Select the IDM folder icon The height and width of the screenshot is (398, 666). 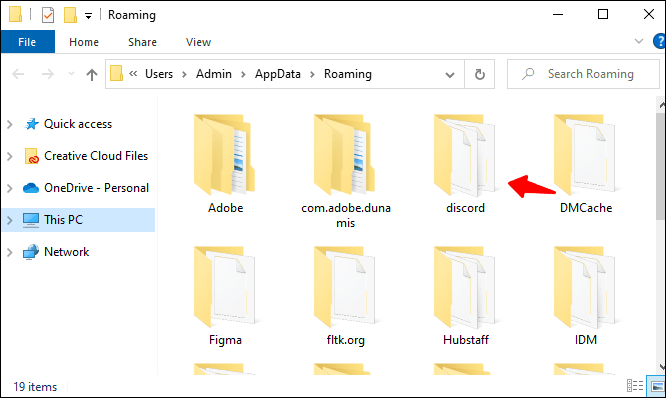coord(585,287)
